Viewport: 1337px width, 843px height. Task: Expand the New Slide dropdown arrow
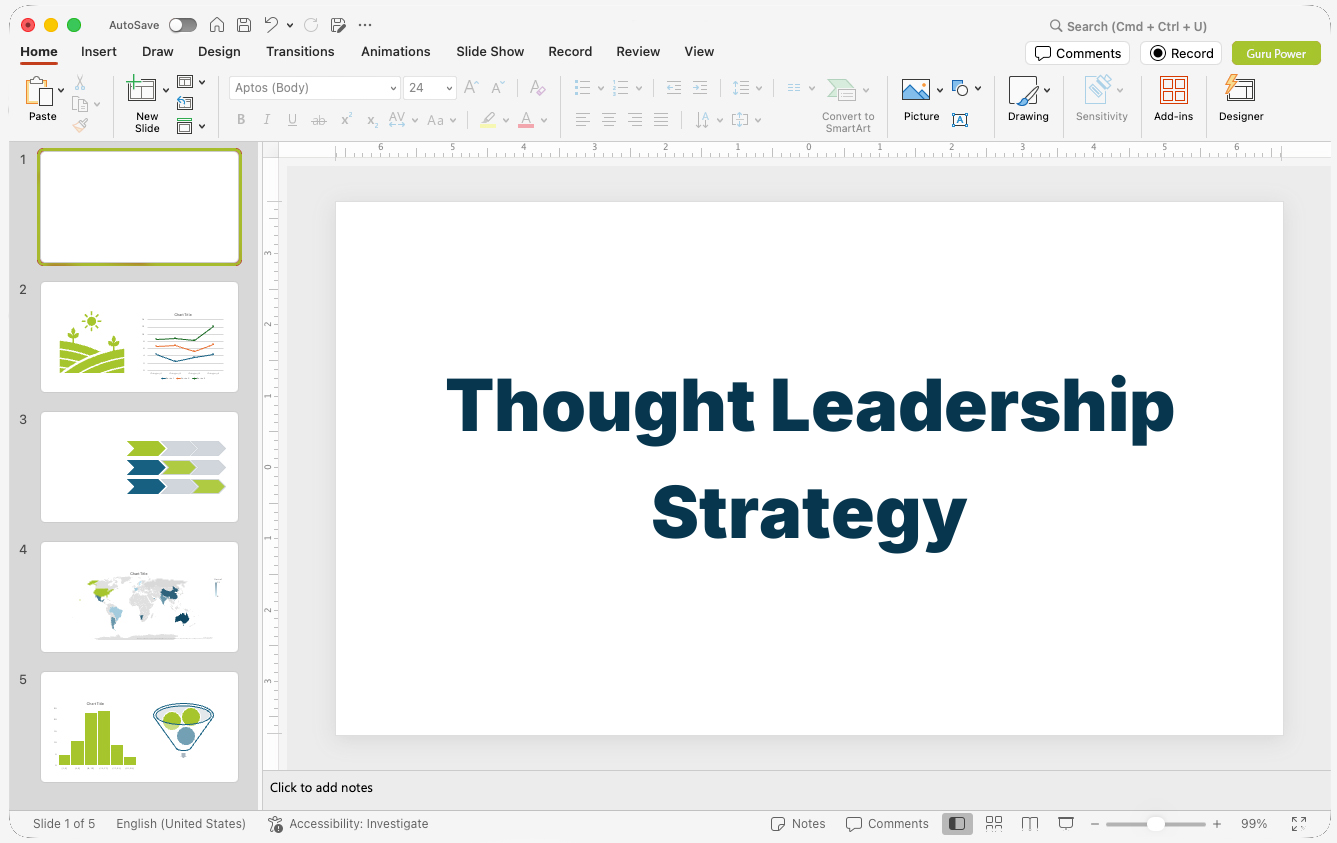pos(166,90)
